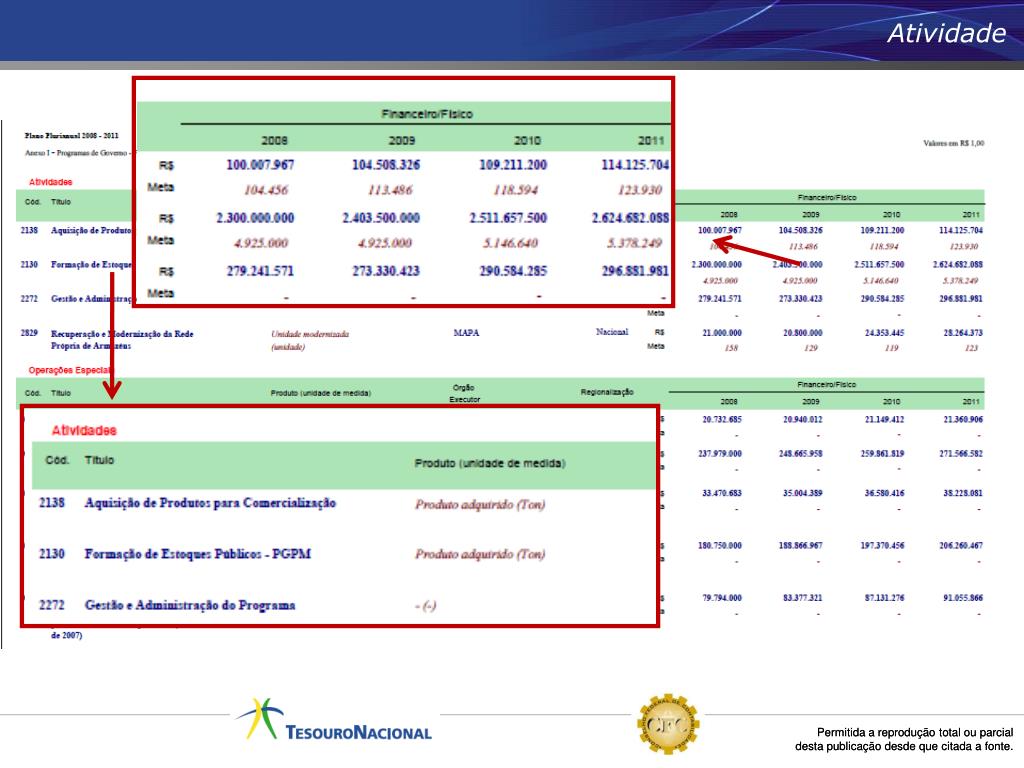Click the gold CFC seal emblem
Screen dimensions: 1024x768
pyautogui.click(x=668, y=724)
